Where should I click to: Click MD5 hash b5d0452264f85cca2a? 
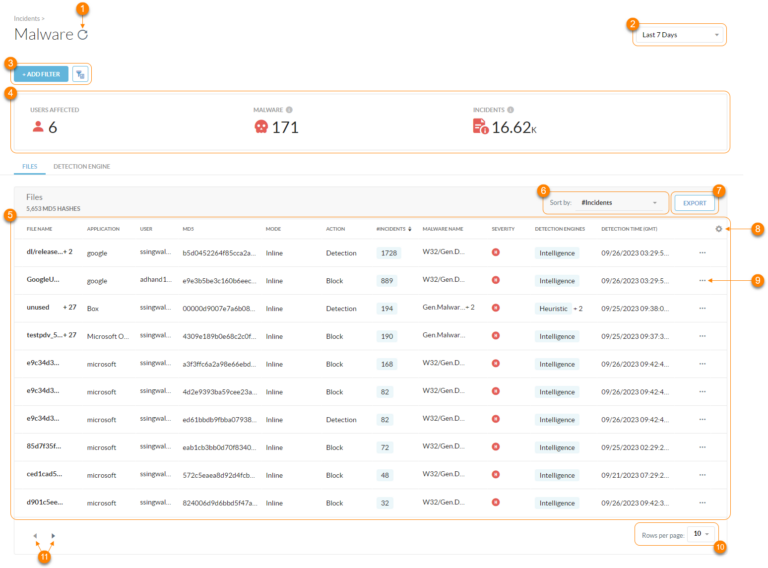coord(219,253)
